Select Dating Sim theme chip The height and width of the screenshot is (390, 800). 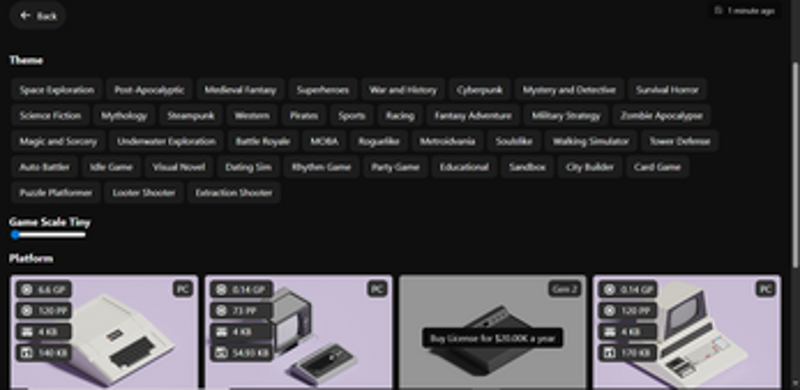point(248,167)
